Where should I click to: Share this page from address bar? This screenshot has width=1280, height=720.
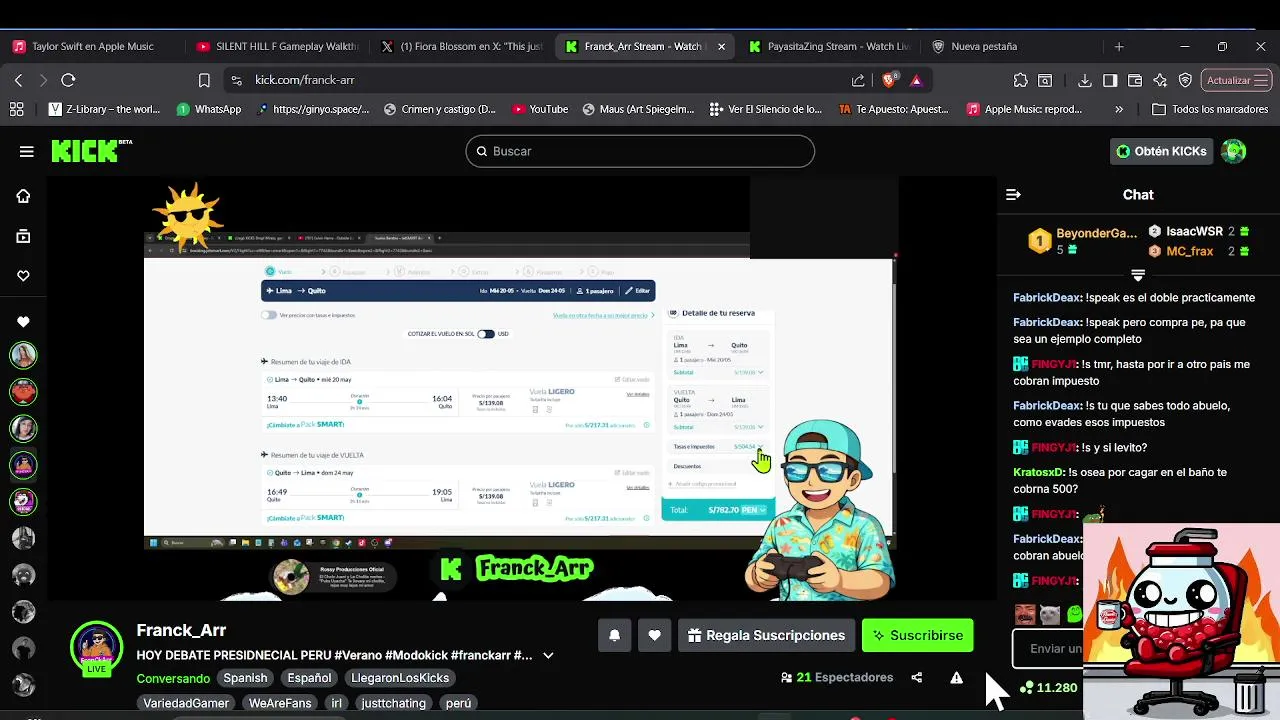pos(858,80)
